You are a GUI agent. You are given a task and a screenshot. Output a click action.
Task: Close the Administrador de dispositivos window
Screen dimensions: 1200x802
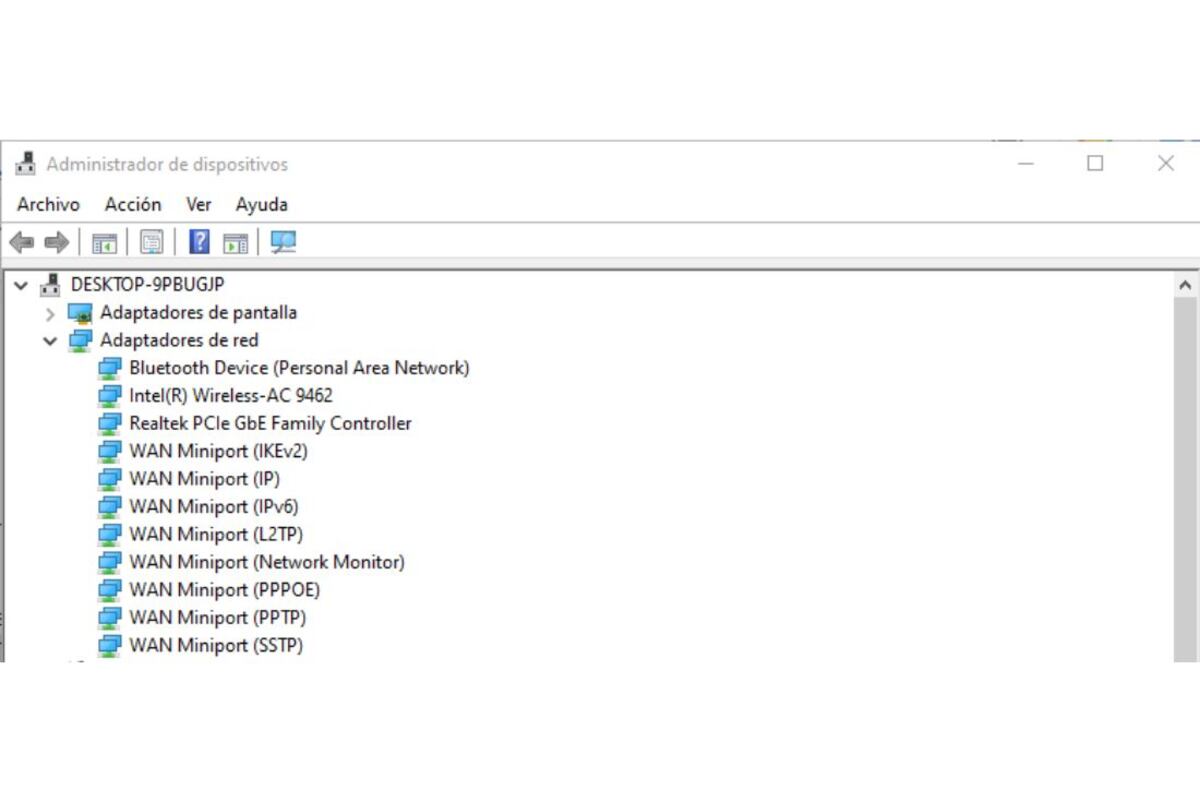(1166, 163)
